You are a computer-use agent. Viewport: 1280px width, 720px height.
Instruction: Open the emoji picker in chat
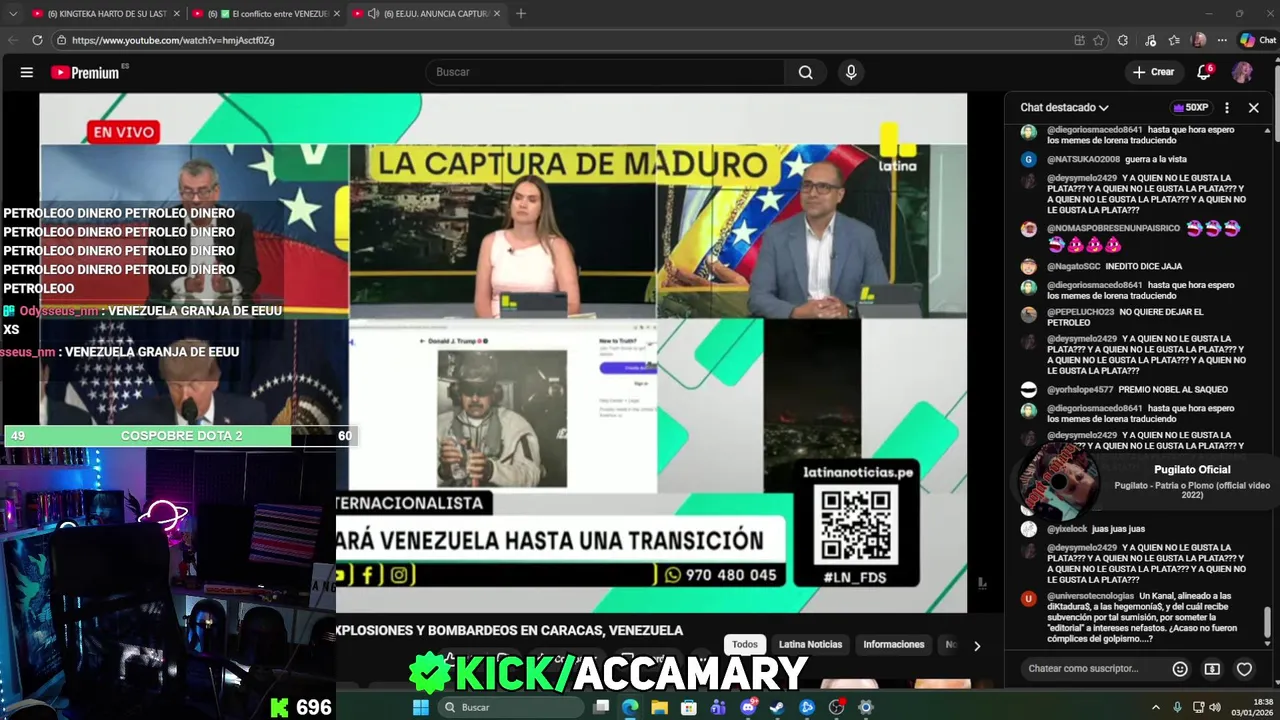click(x=1180, y=669)
